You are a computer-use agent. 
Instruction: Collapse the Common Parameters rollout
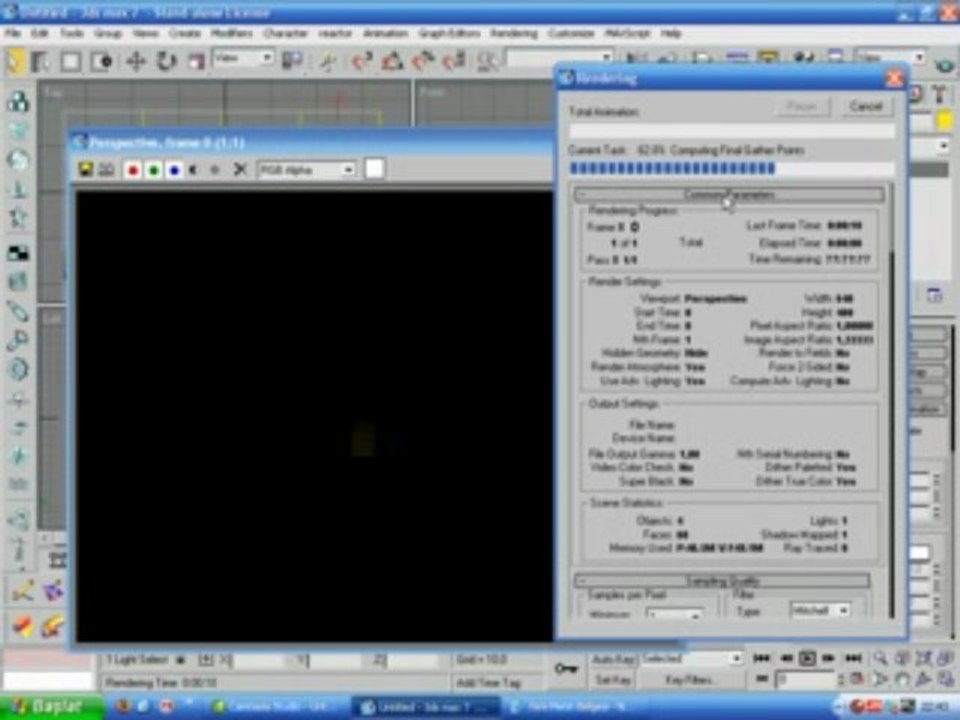729,195
